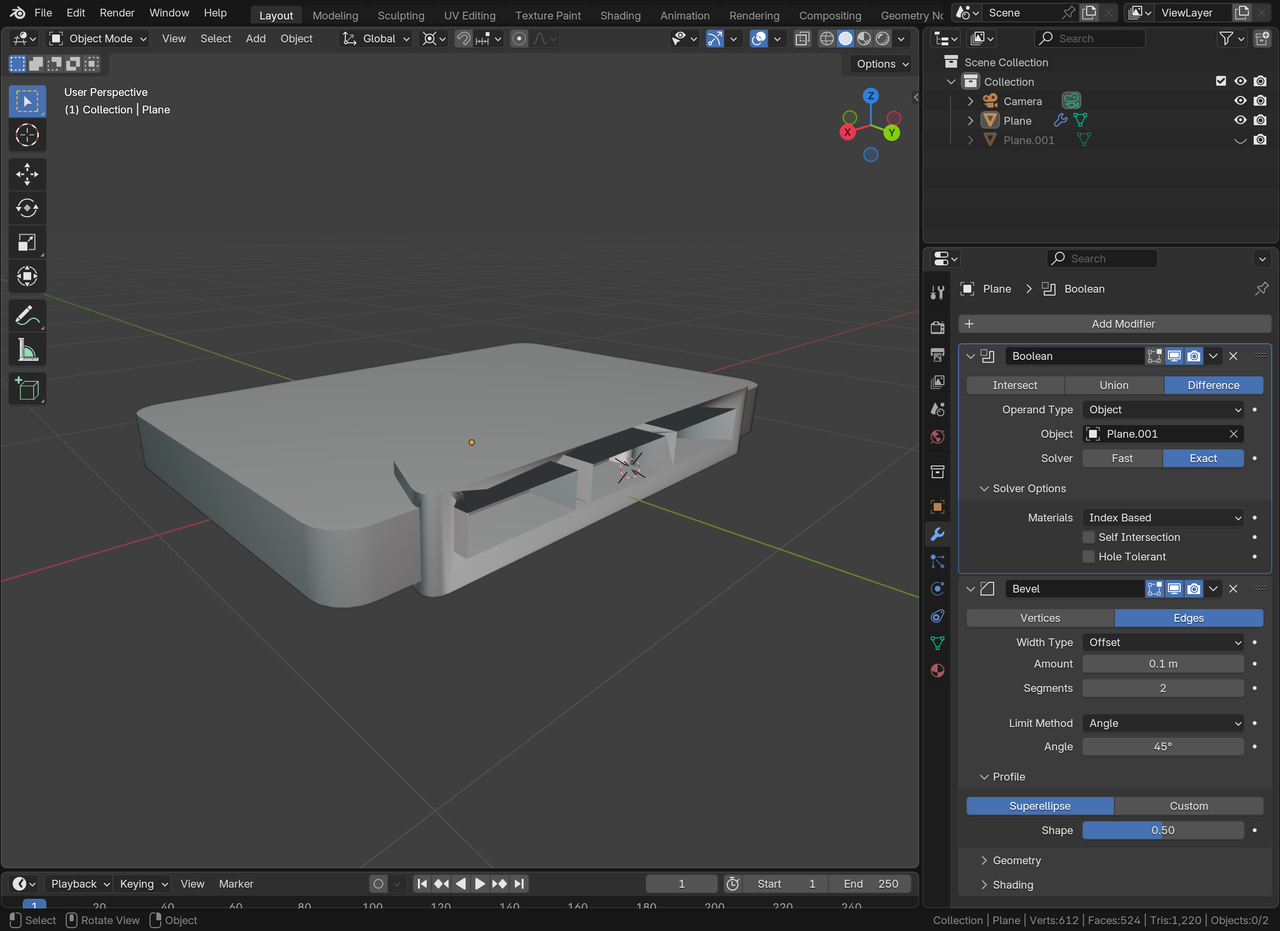Open the Render properties tab

point(937,328)
